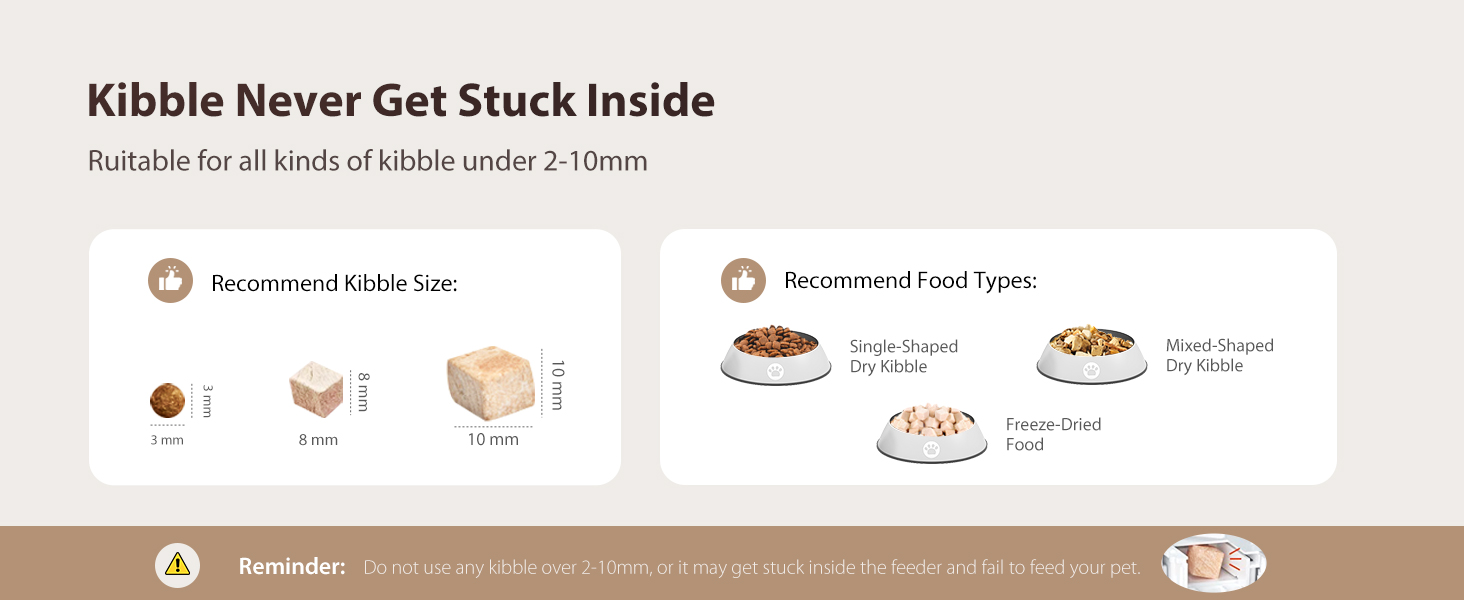Click the Freeze-Dried Food text
The width and height of the screenshot is (1464, 600).
coord(1054,434)
